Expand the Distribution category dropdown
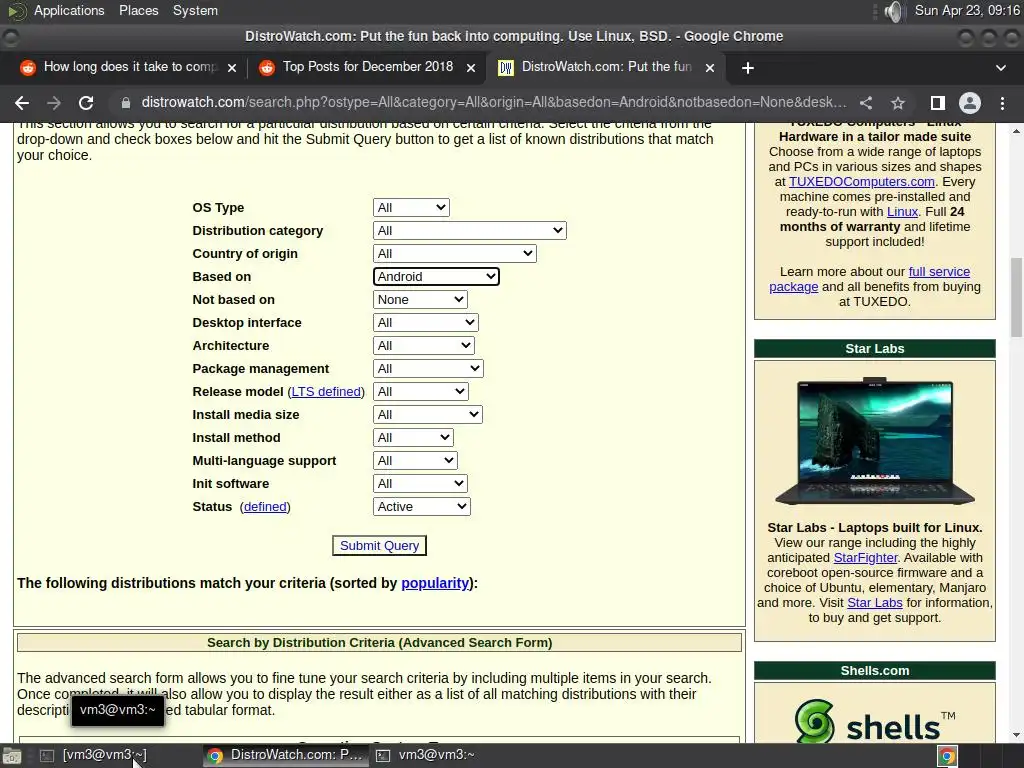The width and height of the screenshot is (1024, 768). (x=470, y=231)
